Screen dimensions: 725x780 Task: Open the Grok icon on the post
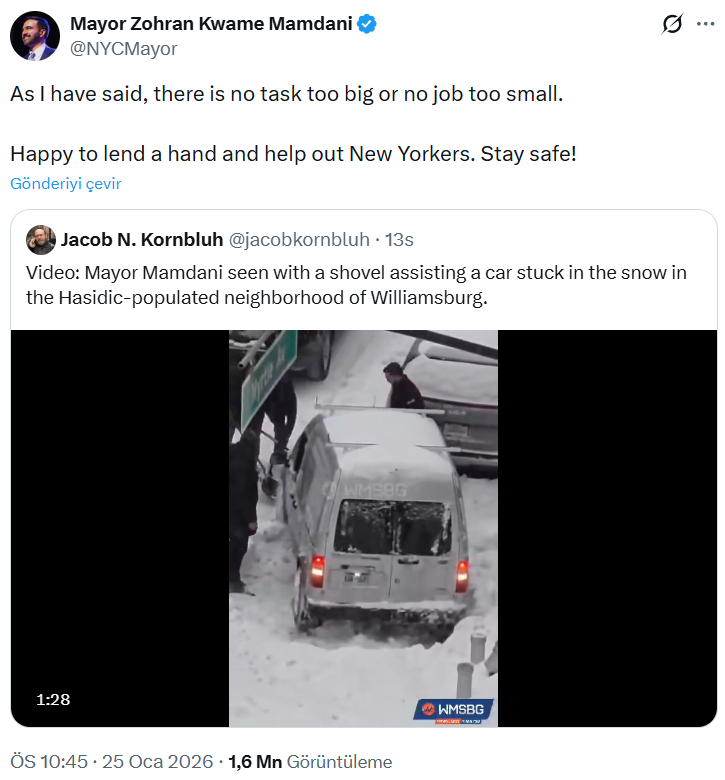(673, 24)
